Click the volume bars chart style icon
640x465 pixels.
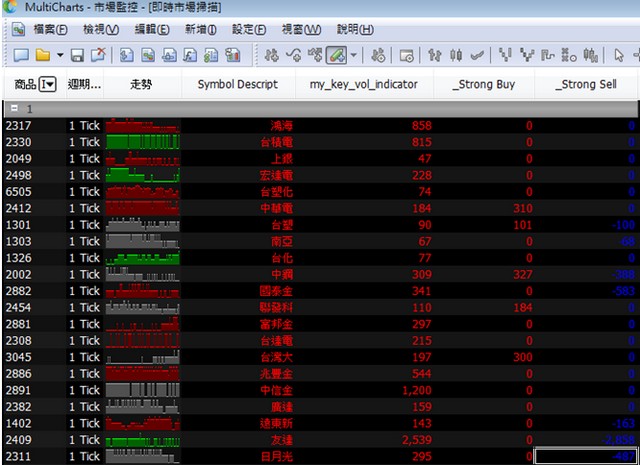coord(591,55)
